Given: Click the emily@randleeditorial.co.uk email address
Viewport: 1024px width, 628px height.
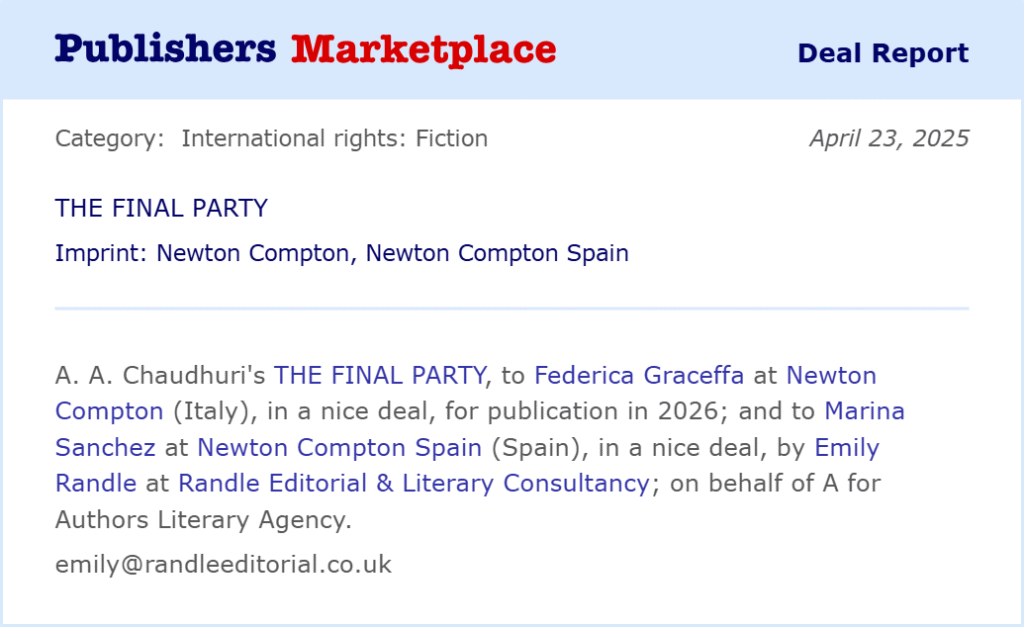Looking at the screenshot, I should pos(223,565).
